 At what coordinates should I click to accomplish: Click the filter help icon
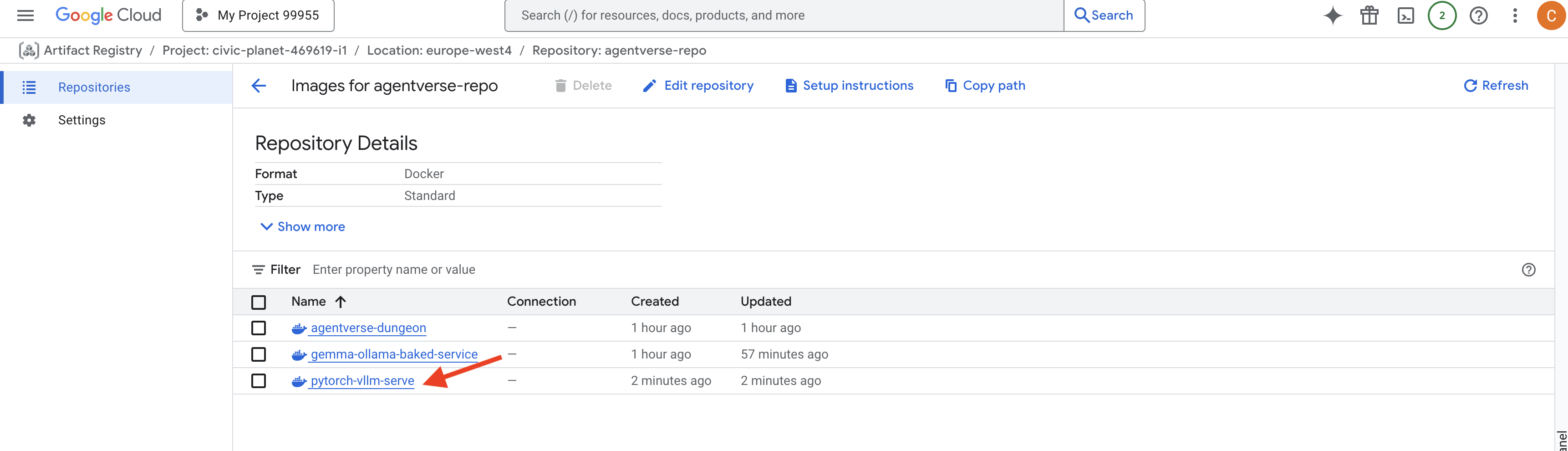point(1528,270)
